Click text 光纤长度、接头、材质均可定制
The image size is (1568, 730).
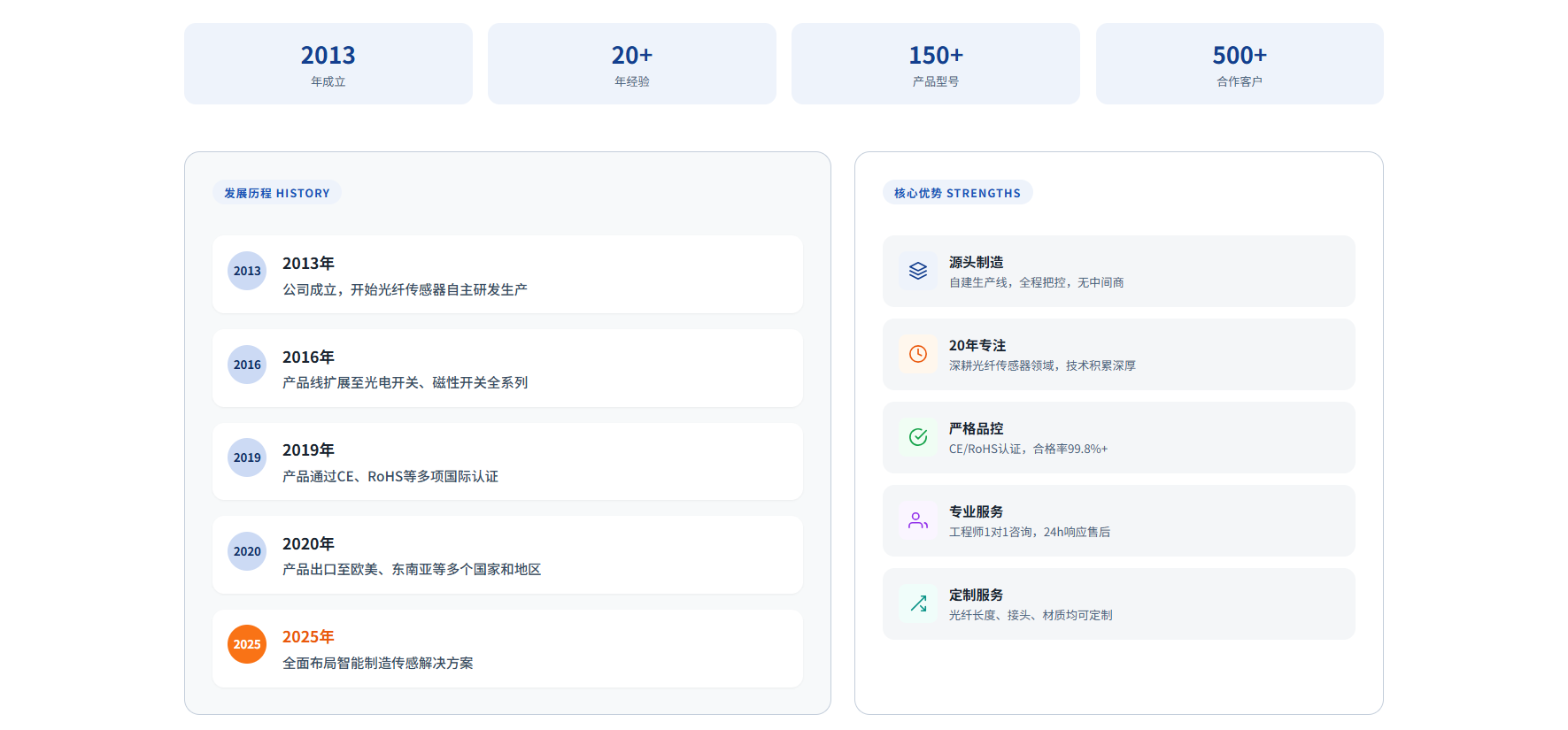[1031, 615]
